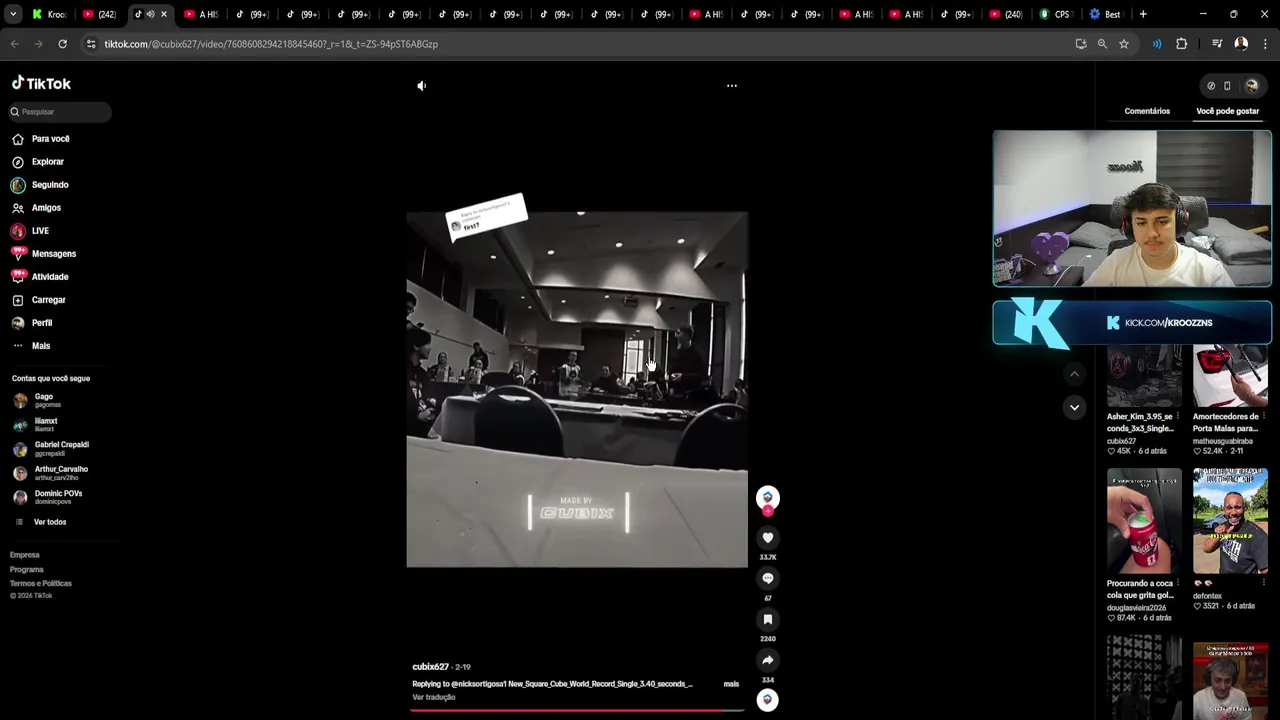Expand the Empresa footer section
This screenshot has height=720, width=1280.
(25, 555)
